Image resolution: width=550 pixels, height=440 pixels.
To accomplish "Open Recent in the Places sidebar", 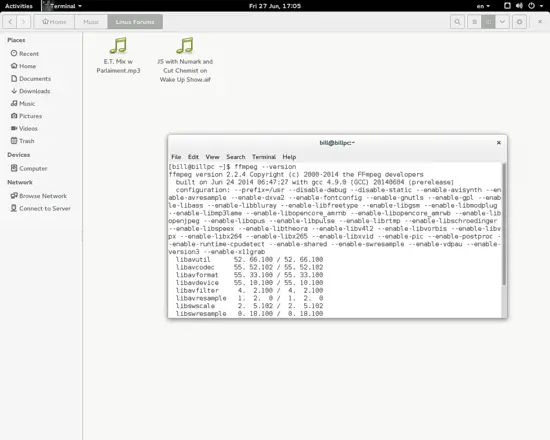I will coord(25,53).
